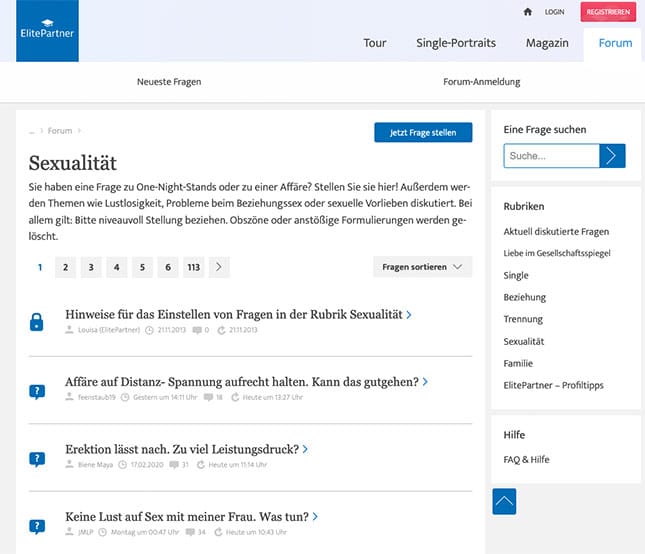Click the home icon in top bar
Image resolution: width=645 pixels, height=554 pixels.
pos(528,12)
